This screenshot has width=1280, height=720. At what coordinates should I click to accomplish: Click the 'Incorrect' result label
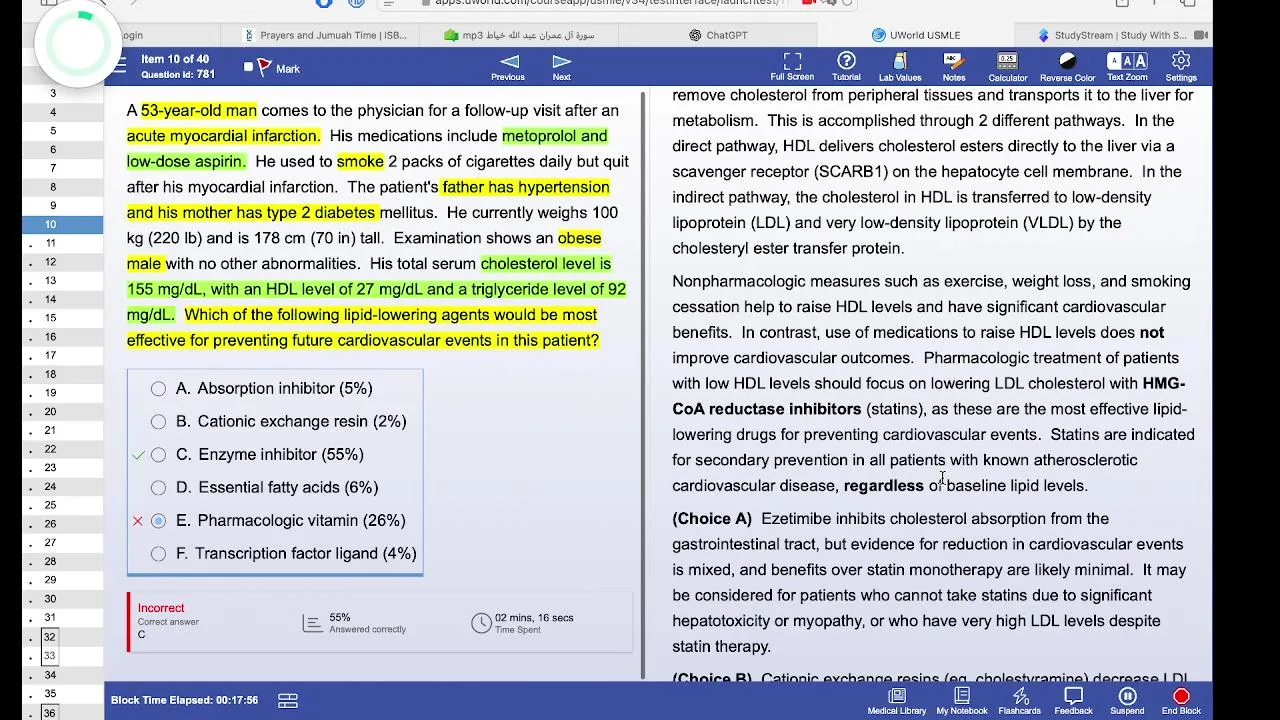click(x=161, y=608)
